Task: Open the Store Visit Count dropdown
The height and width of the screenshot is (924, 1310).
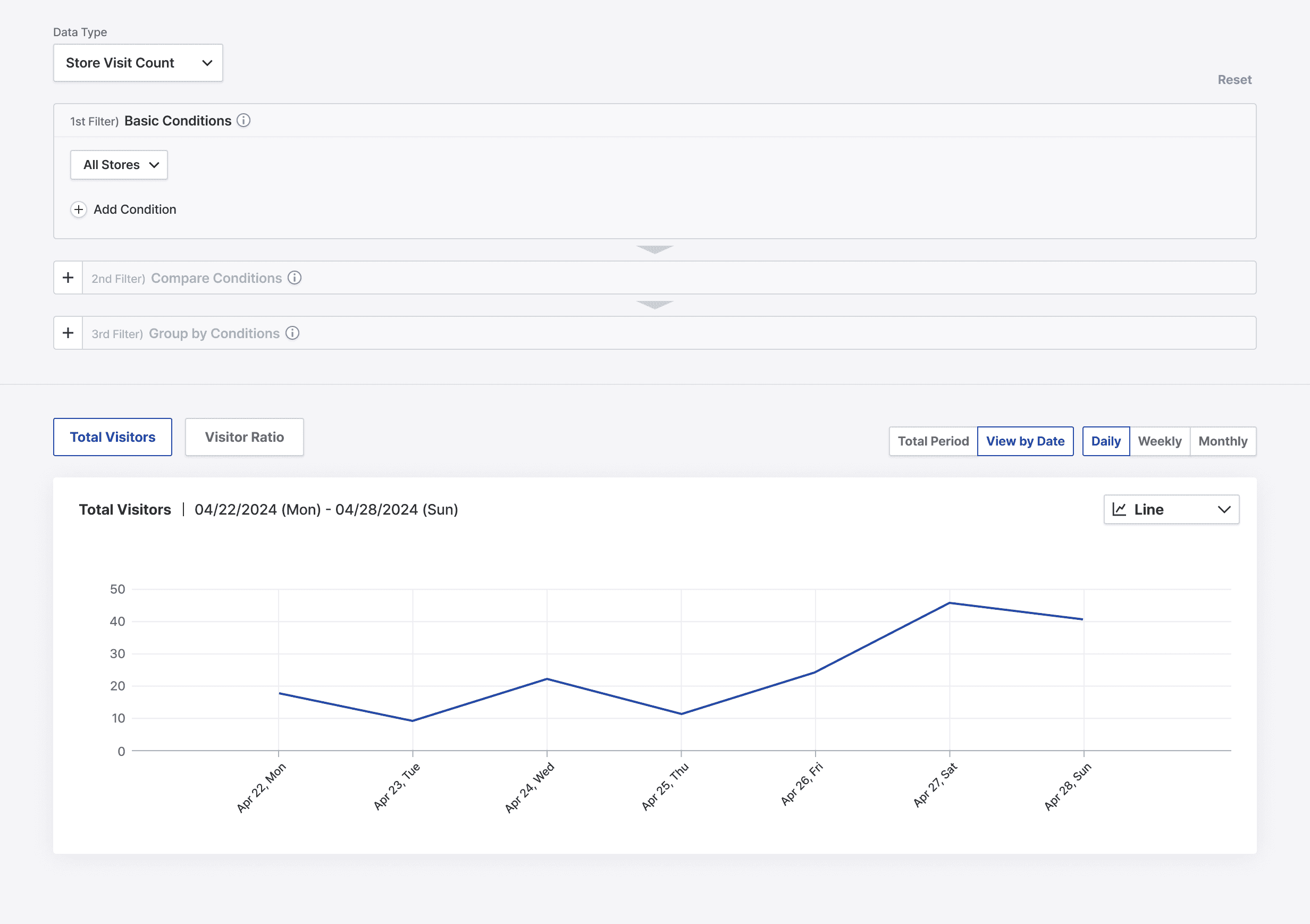Action: pos(138,63)
